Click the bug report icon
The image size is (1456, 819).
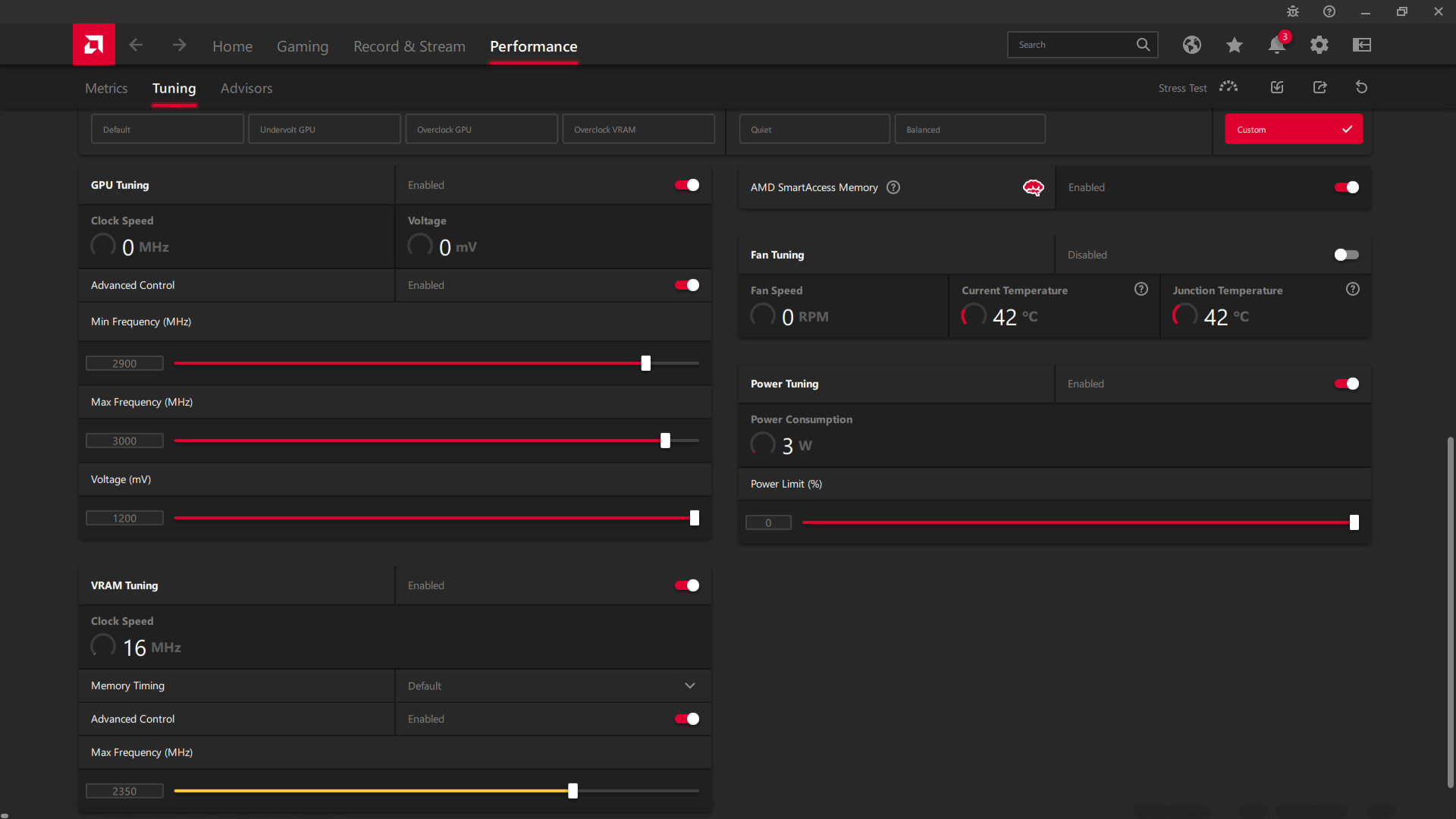tap(1293, 11)
